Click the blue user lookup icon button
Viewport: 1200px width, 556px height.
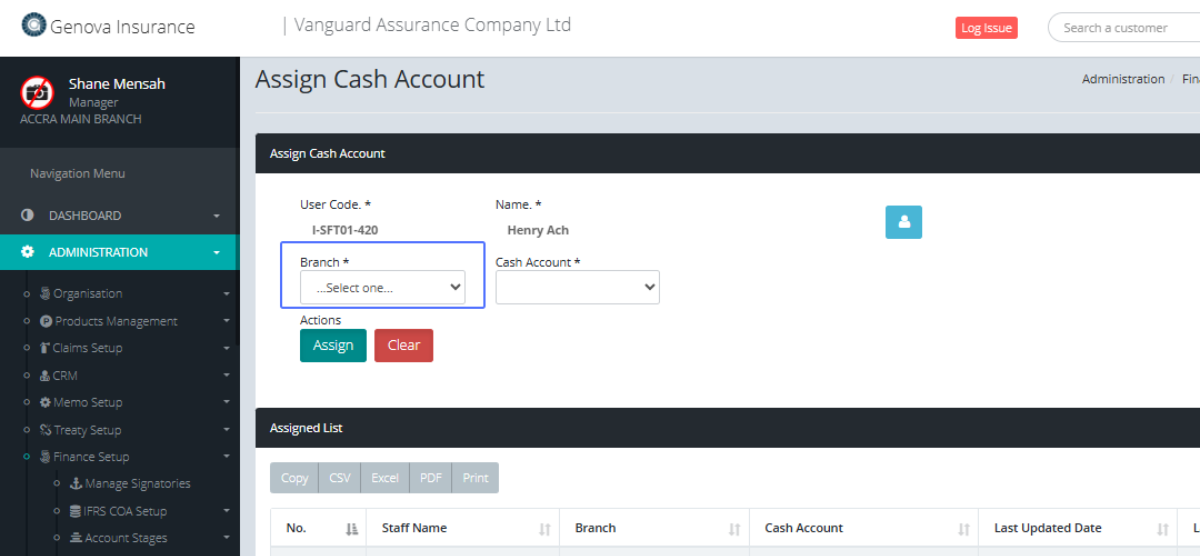pyautogui.click(x=903, y=222)
